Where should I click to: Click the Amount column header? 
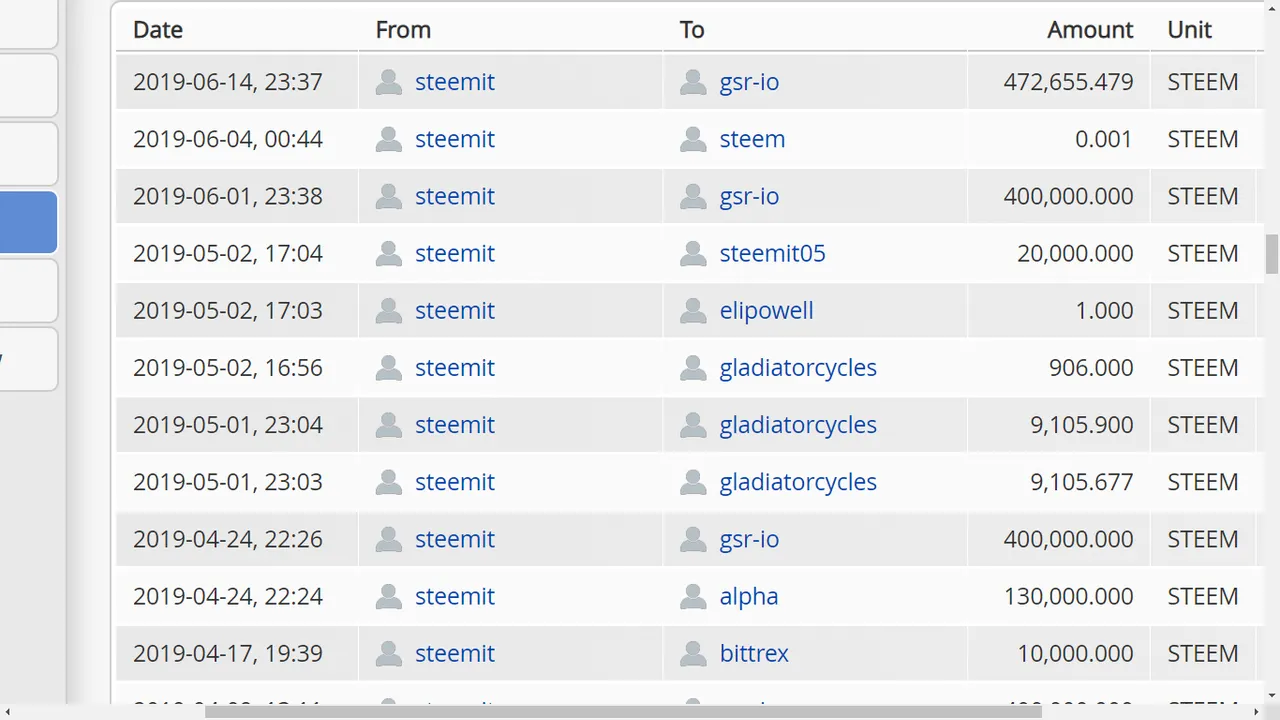point(1090,30)
